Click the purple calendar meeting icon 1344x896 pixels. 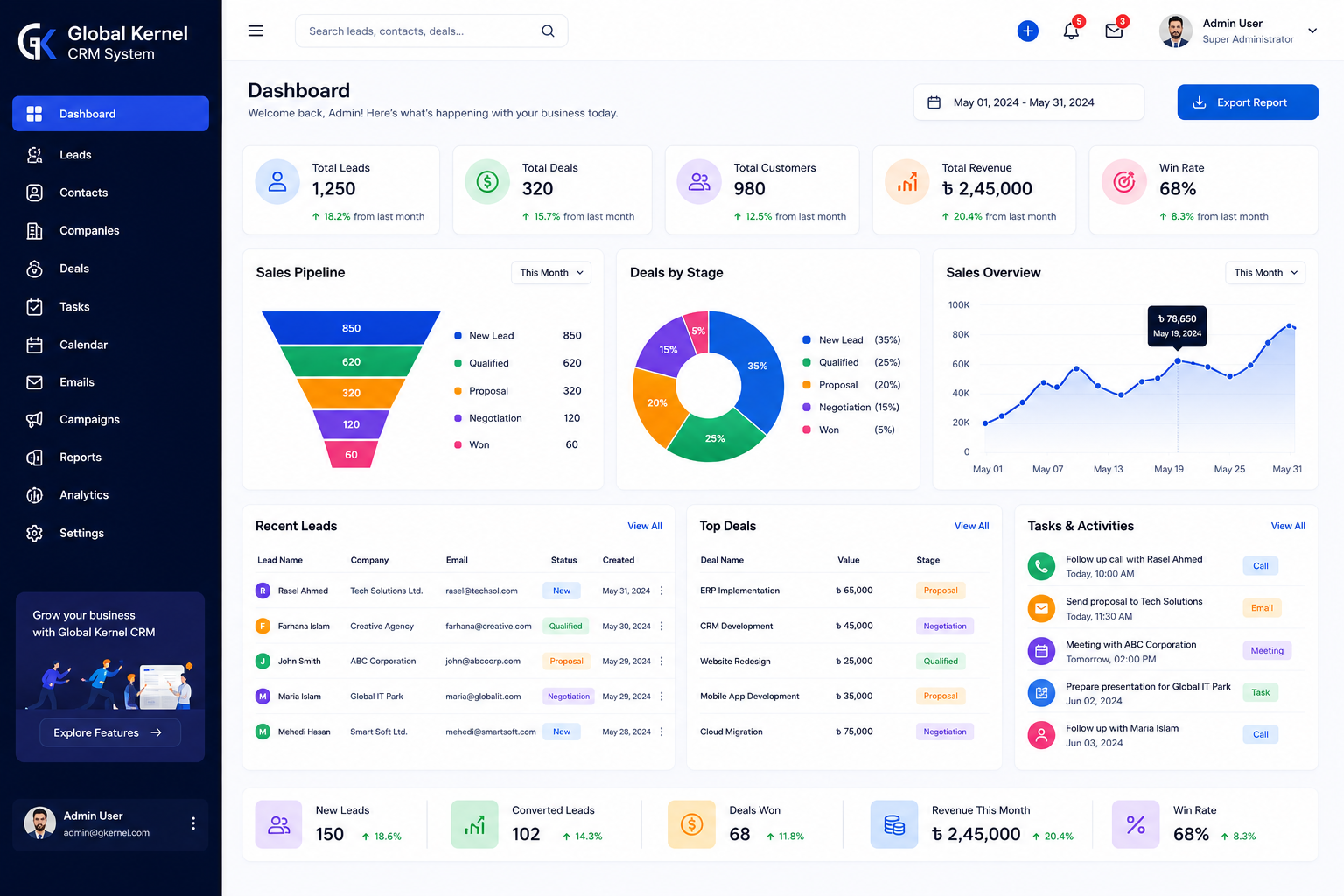(1041, 651)
